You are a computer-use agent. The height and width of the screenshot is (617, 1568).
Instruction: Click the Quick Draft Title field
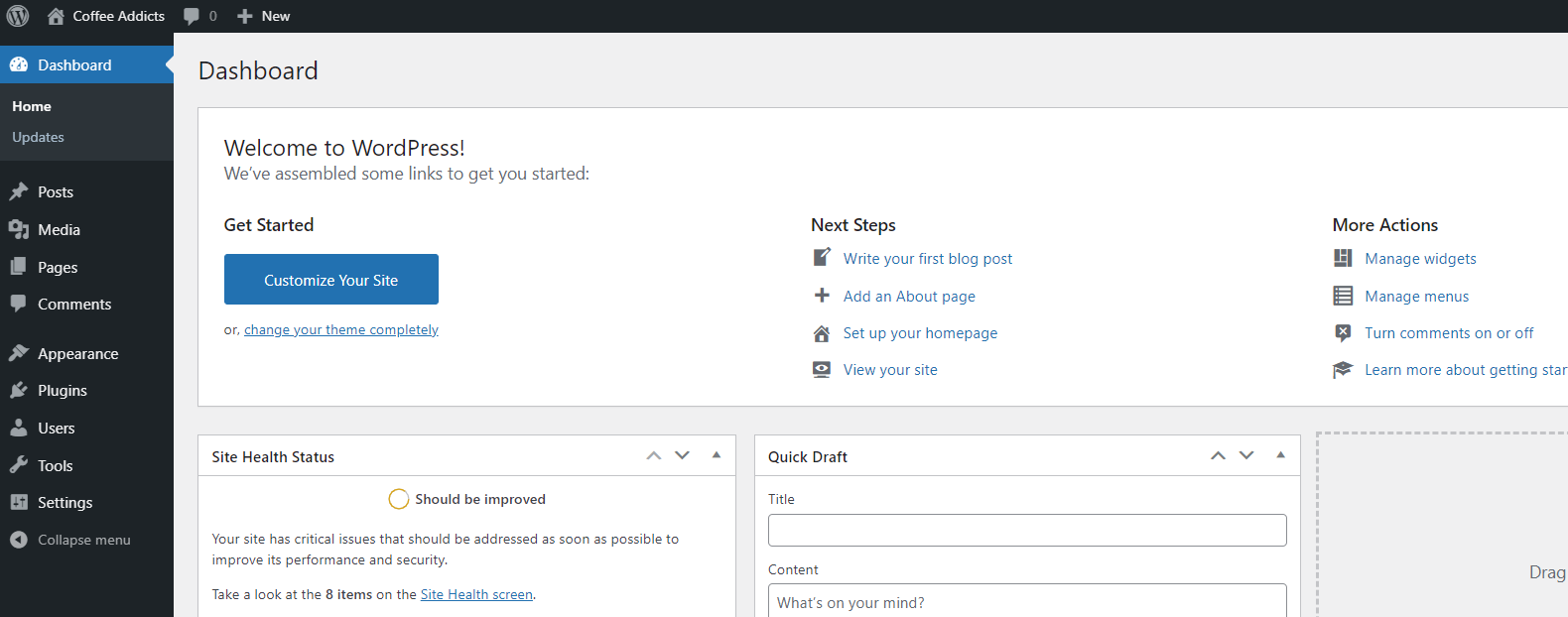tap(1027, 530)
